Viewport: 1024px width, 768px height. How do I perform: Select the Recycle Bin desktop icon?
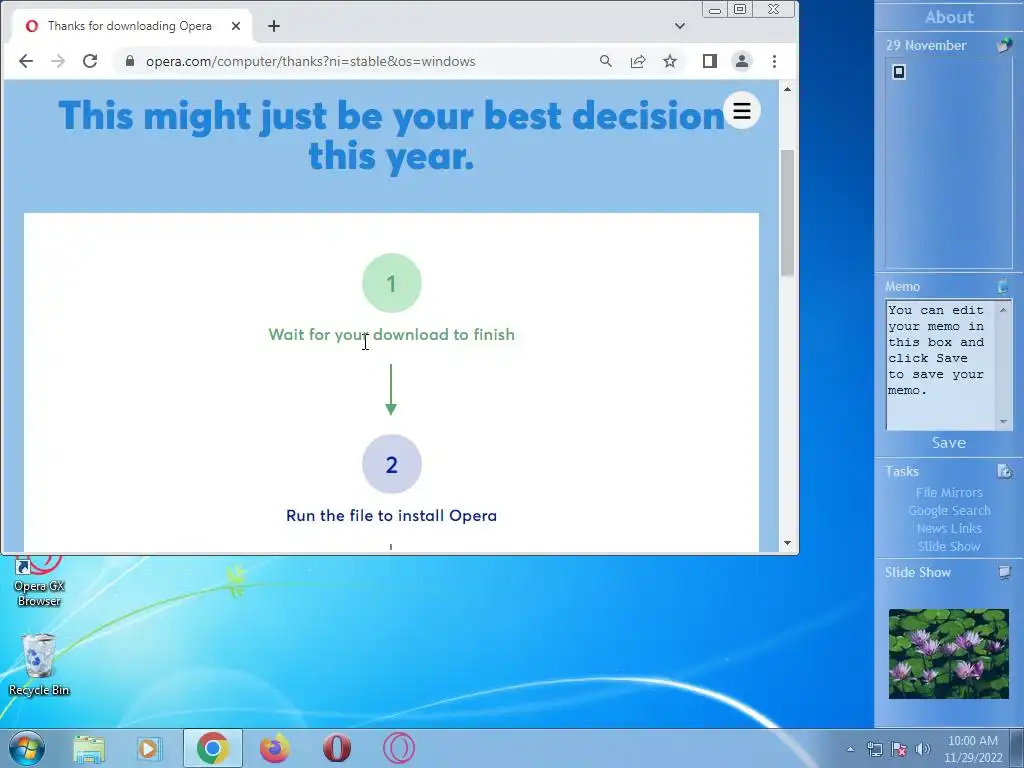[39, 665]
